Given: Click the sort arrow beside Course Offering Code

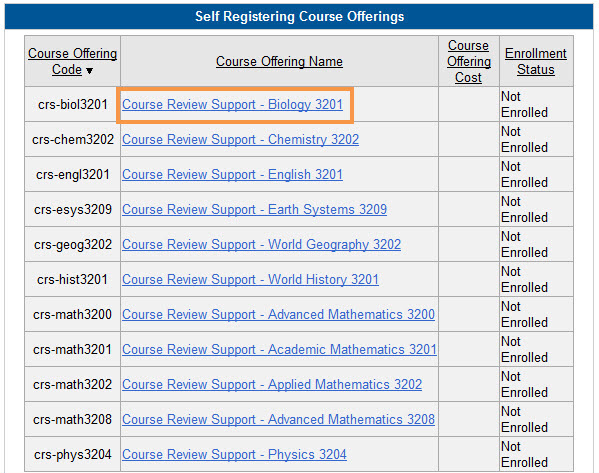Looking at the screenshot, I should coord(89,71).
